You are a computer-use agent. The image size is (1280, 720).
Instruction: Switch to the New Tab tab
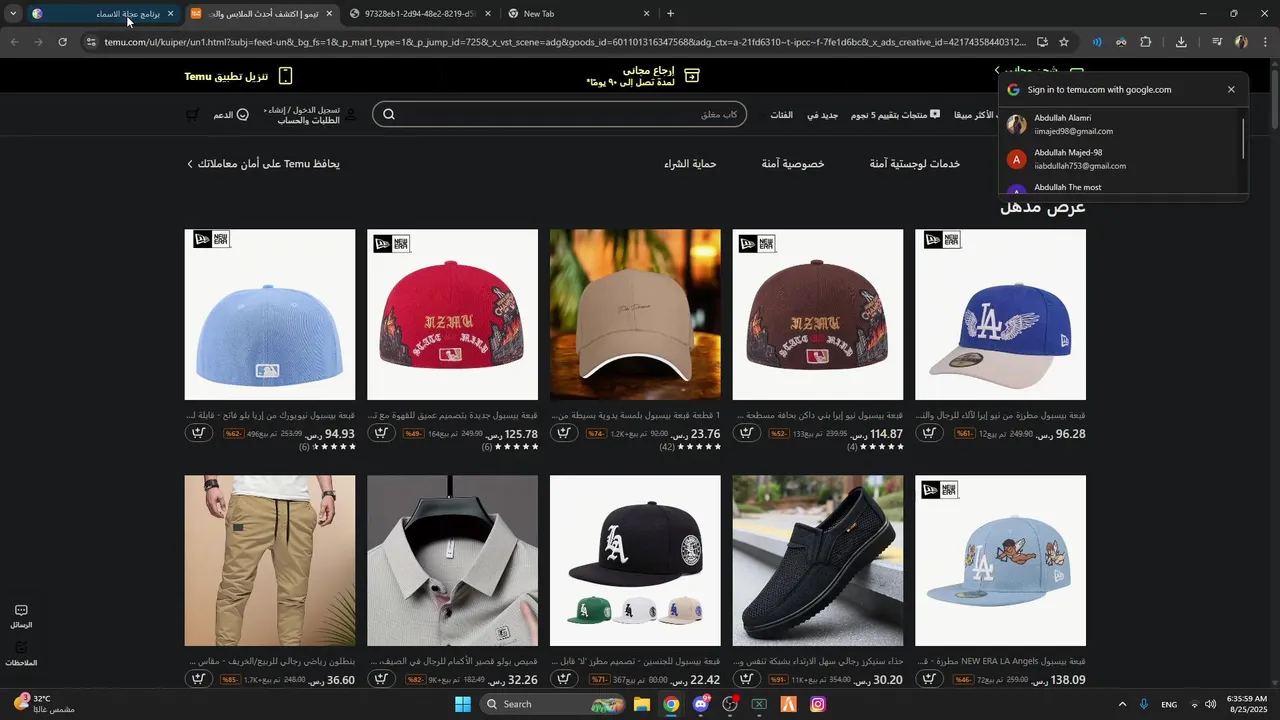[579, 14]
